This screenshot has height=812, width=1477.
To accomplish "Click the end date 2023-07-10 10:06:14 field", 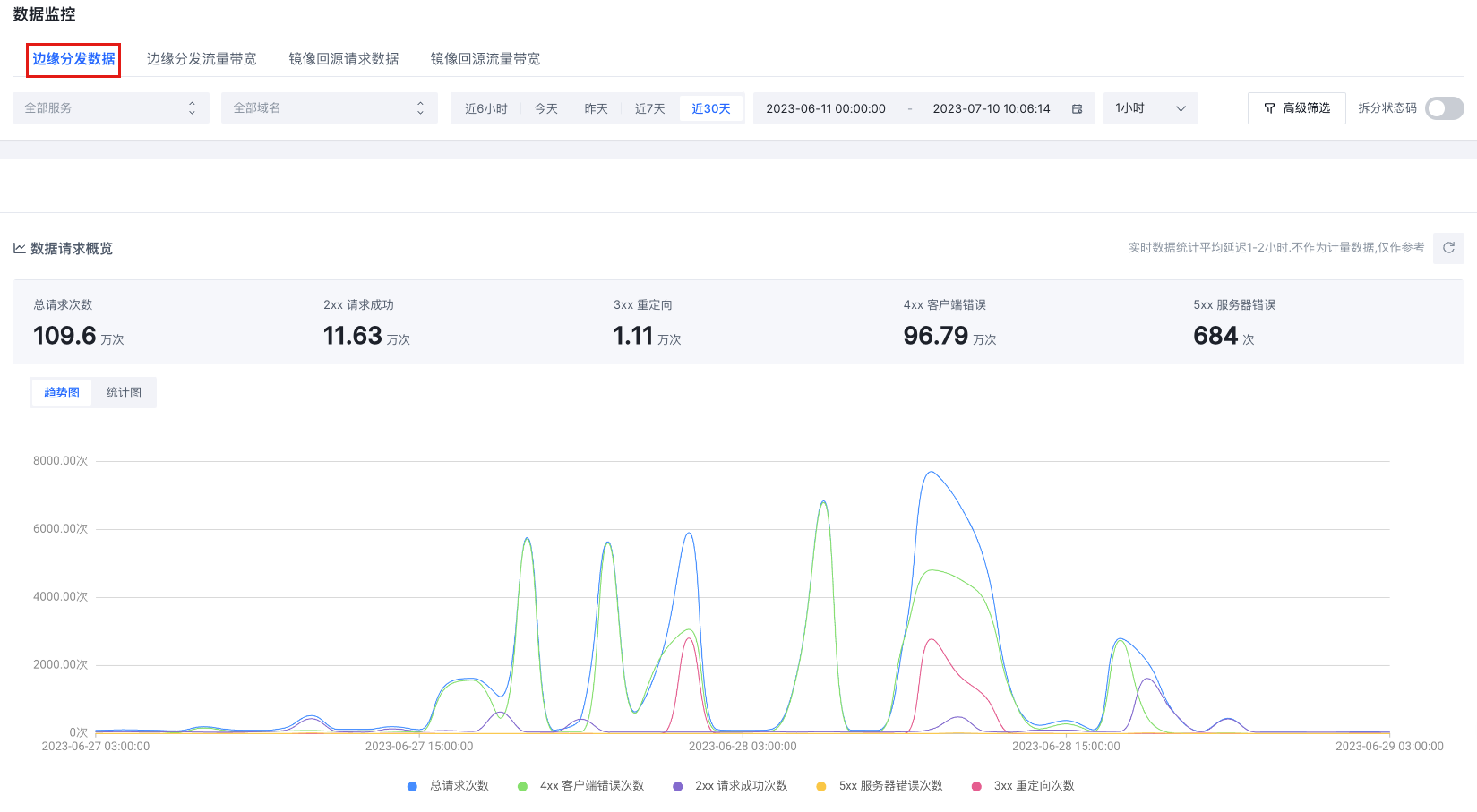I will point(992,109).
